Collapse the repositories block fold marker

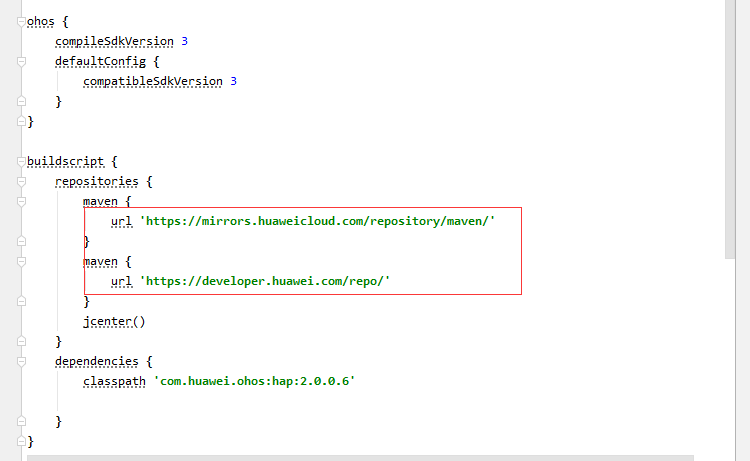(21, 182)
